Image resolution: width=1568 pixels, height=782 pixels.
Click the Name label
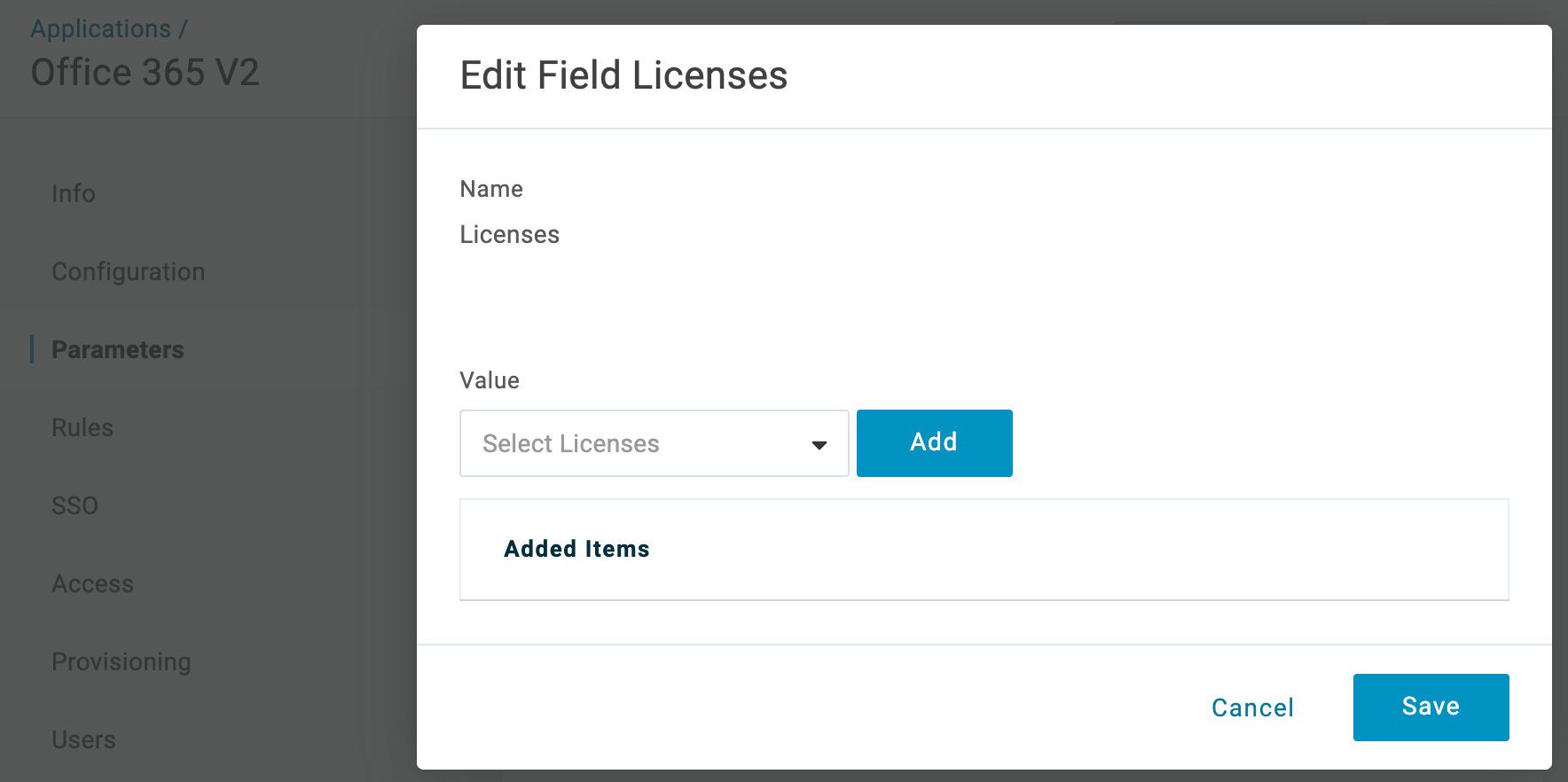[x=491, y=189]
